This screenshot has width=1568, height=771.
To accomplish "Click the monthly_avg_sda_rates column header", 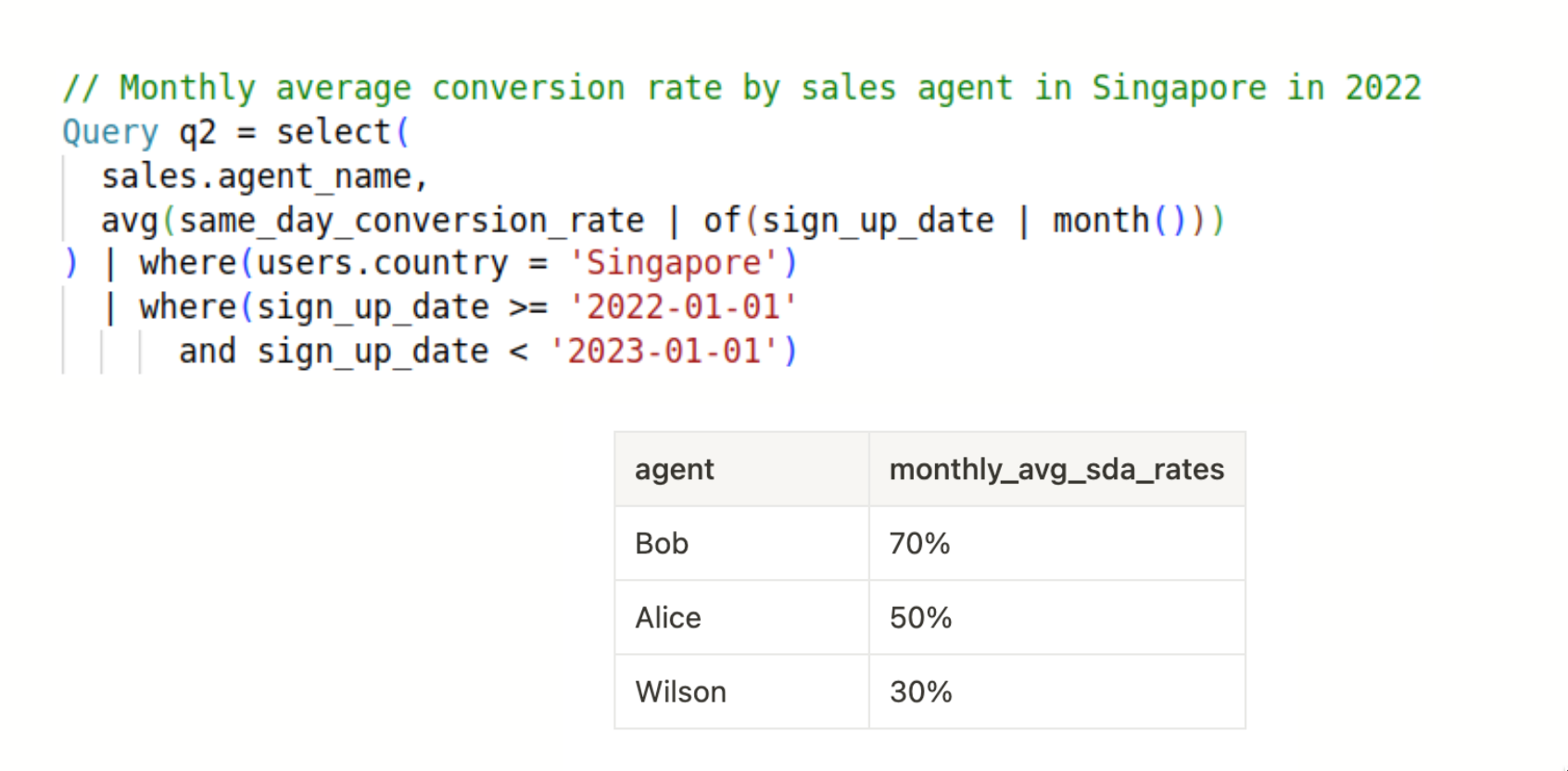I will (1056, 470).
